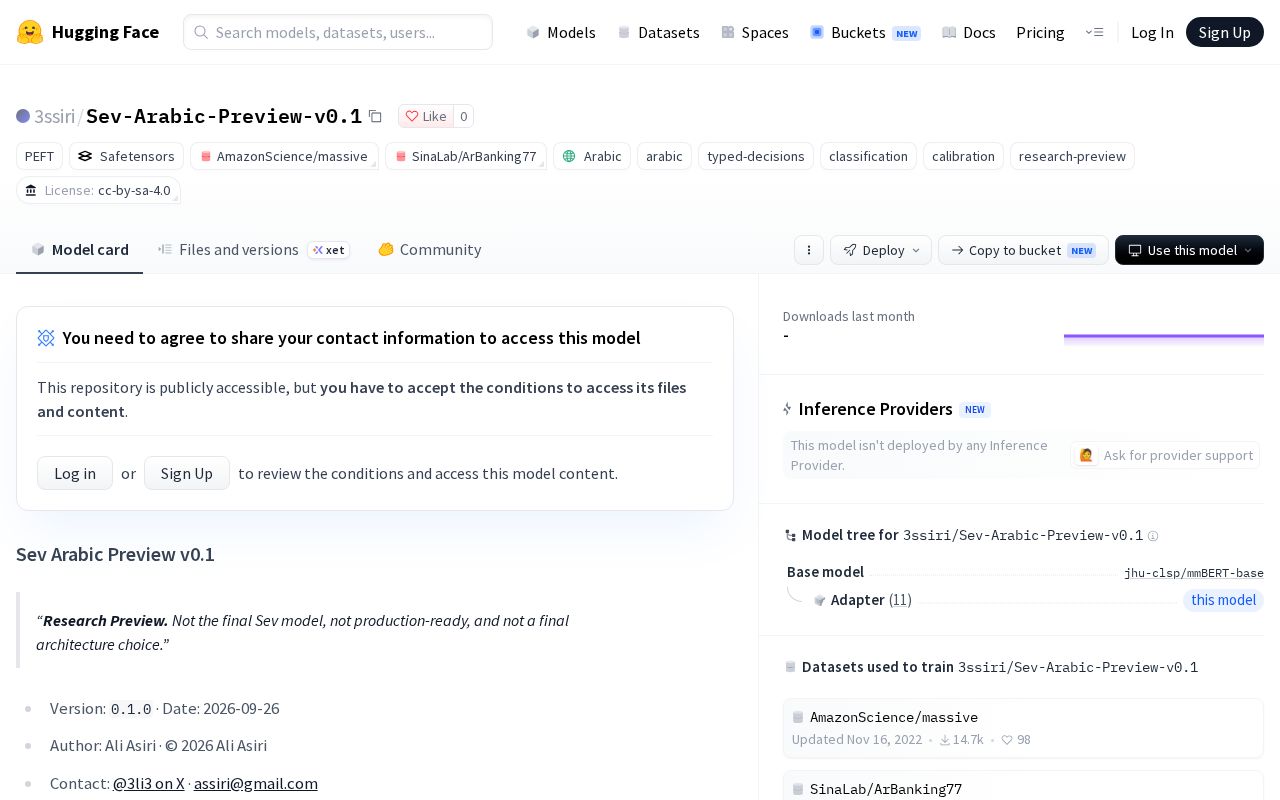Open the jhu-clsp/mmBERT-base base model link
The height and width of the screenshot is (800, 1280).
tap(1194, 573)
